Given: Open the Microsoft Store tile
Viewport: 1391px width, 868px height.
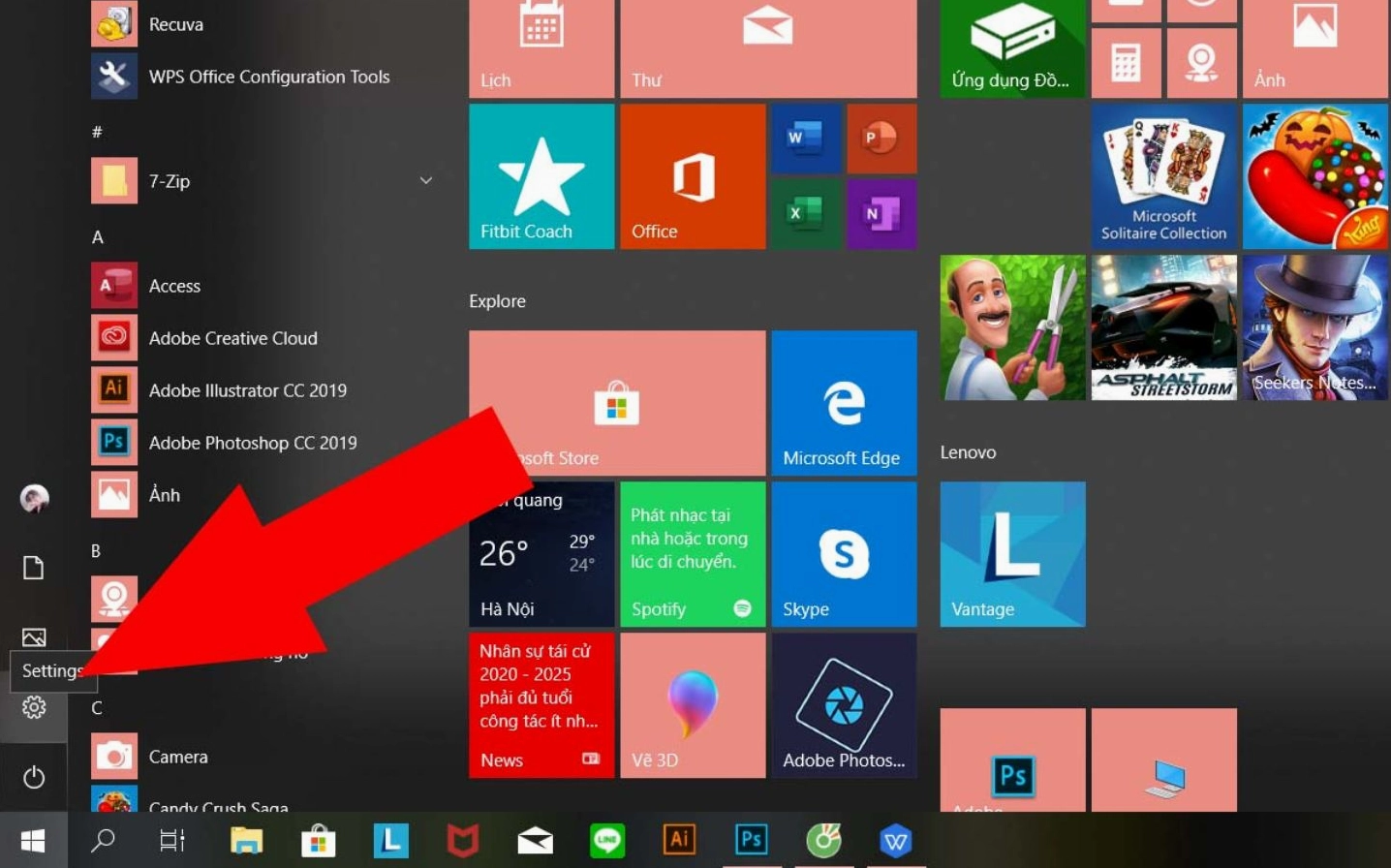Looking at the screenshot, I should coord(617,403).
